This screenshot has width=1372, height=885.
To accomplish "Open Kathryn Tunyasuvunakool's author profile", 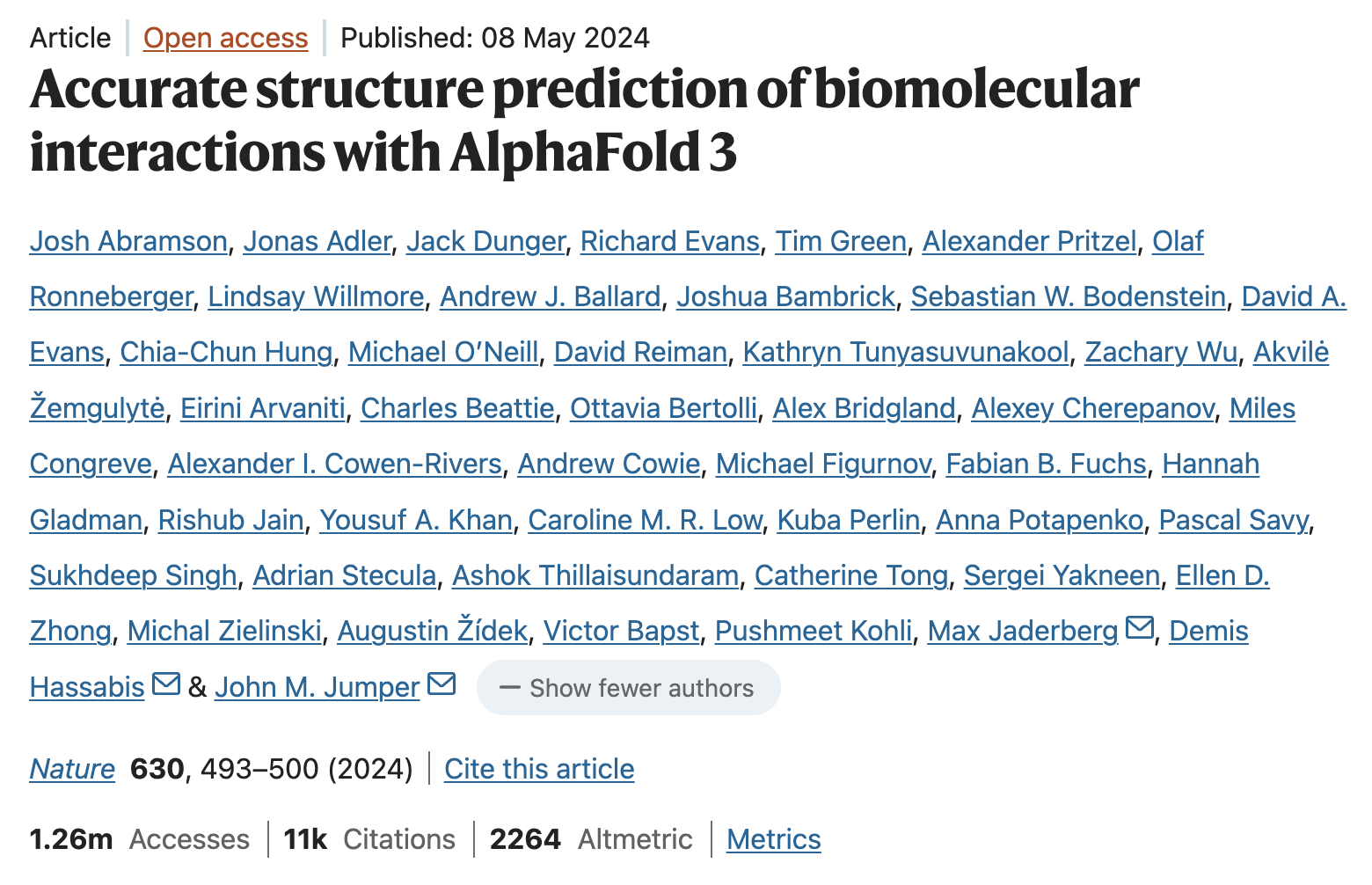I will point(908,352).
